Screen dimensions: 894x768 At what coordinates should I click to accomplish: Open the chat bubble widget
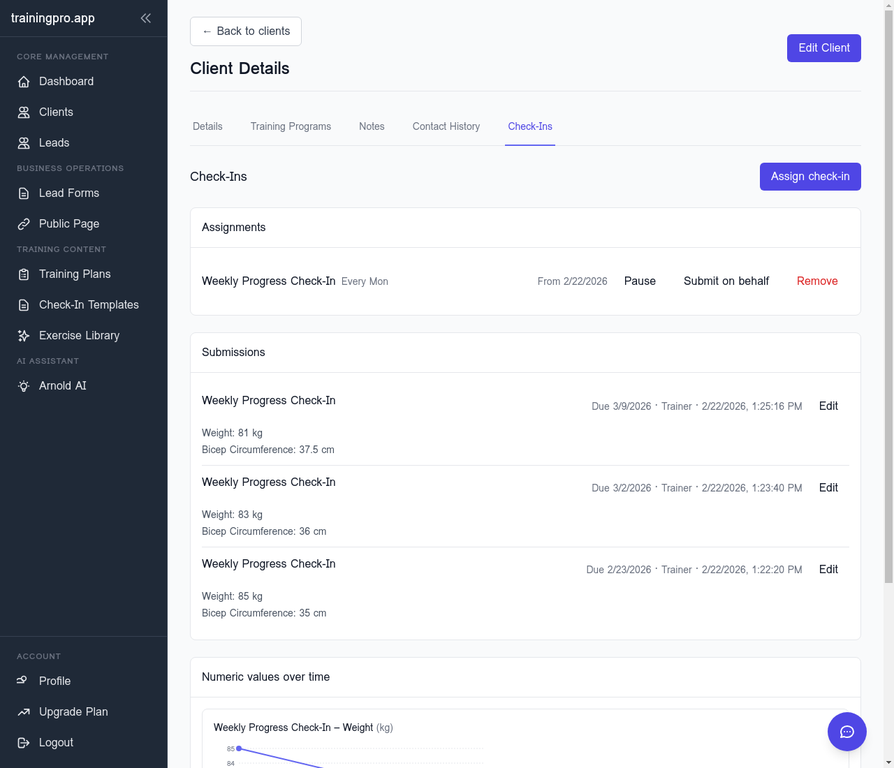point(846,732)
